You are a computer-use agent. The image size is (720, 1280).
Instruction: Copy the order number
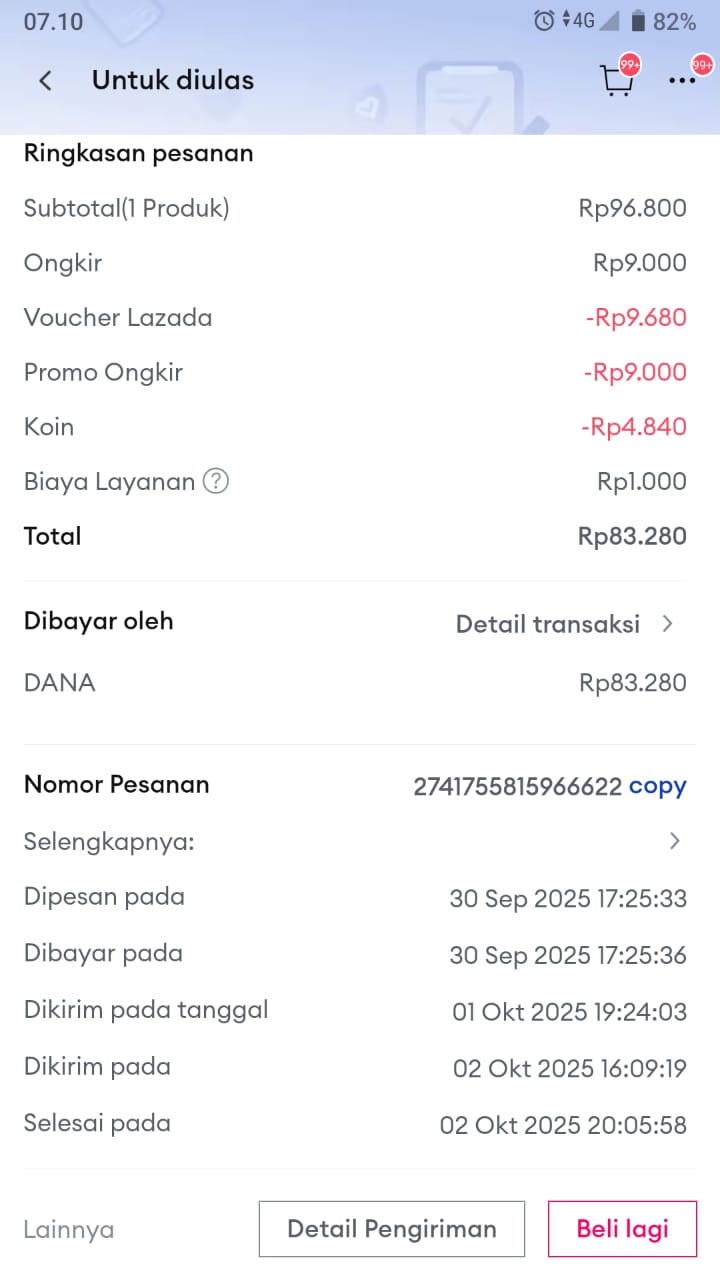(x=657, y=786)
